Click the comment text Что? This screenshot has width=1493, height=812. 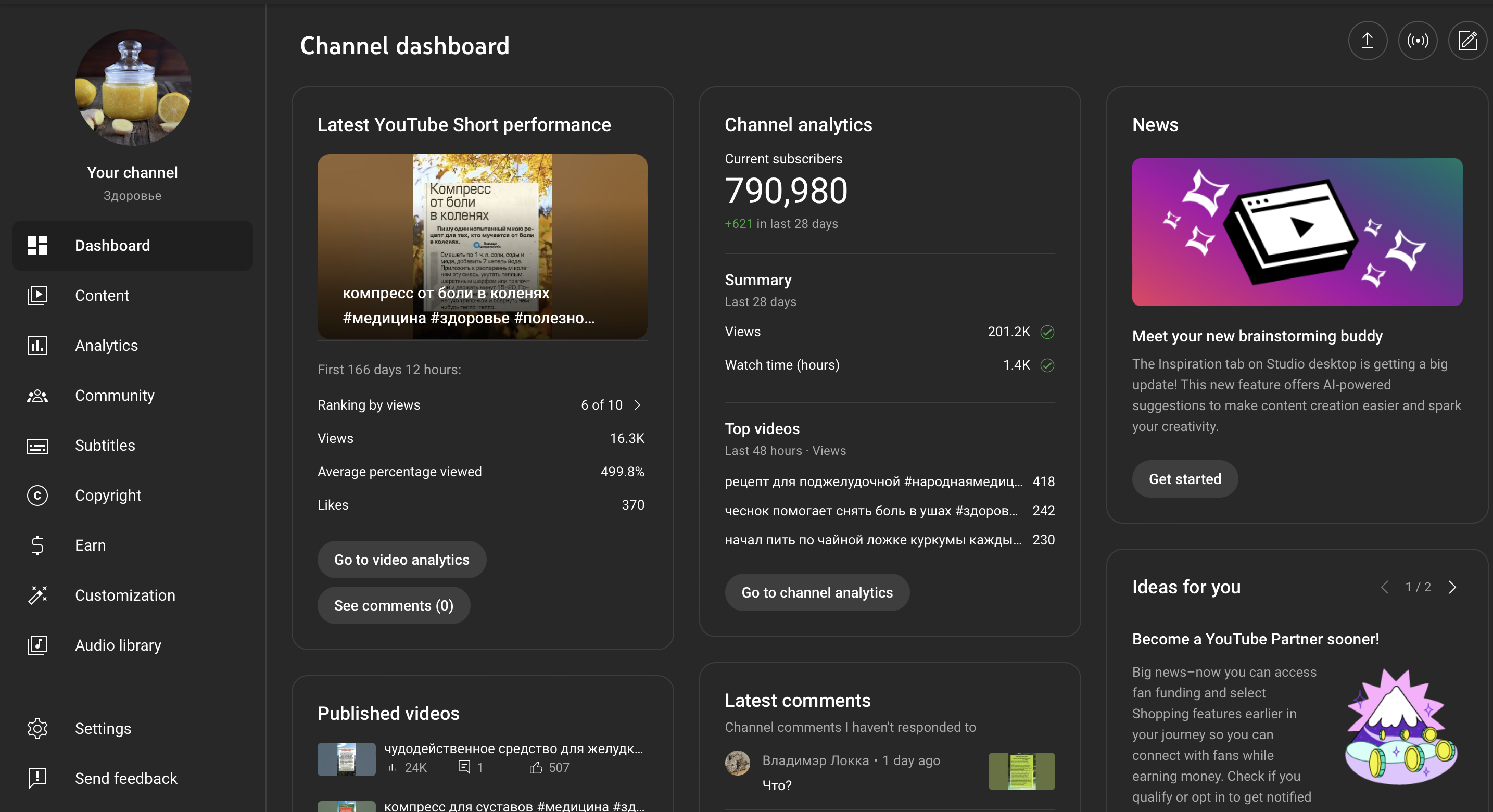(x=777, y=785)
